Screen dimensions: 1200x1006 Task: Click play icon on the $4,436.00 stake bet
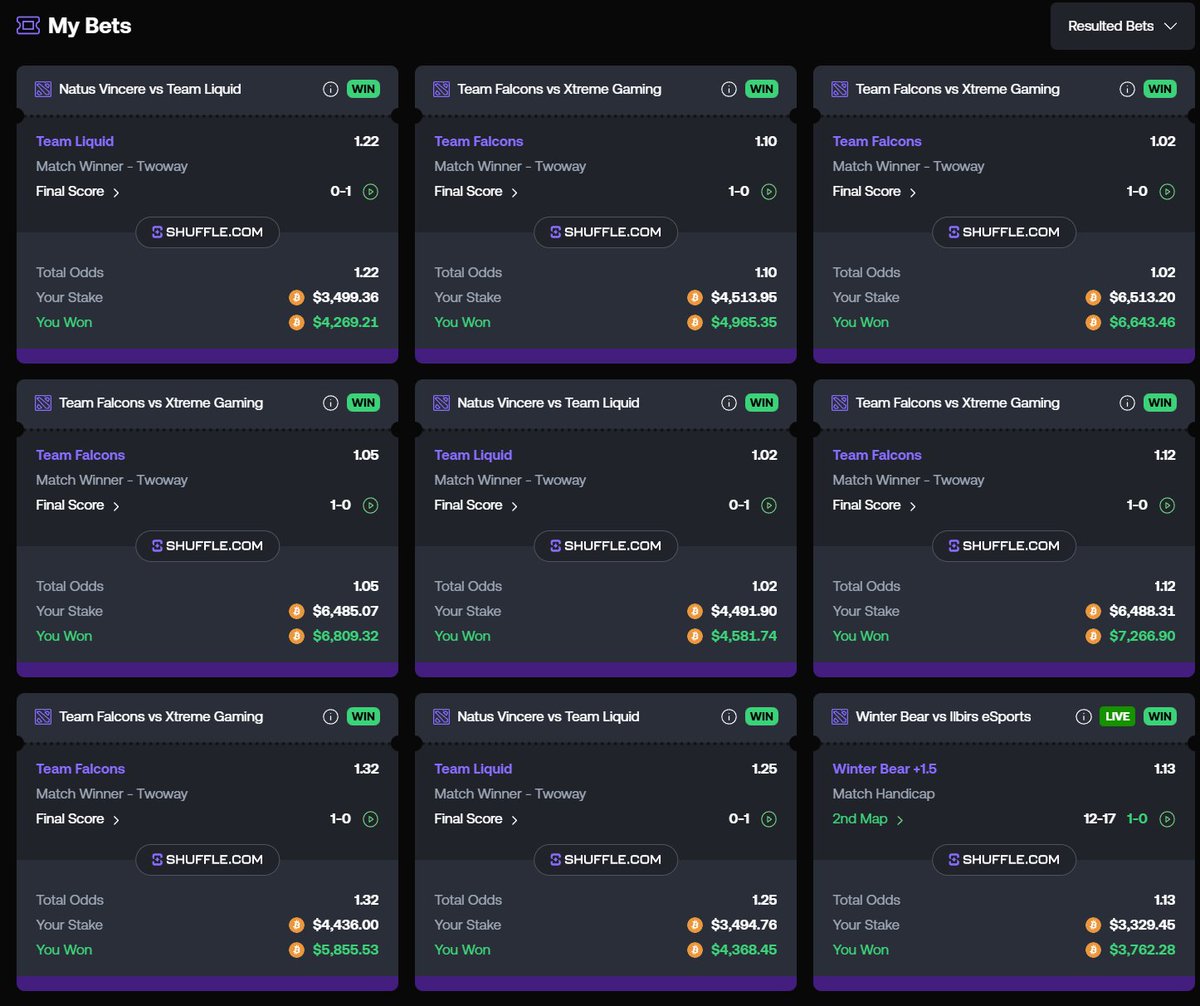click(371, 820)
